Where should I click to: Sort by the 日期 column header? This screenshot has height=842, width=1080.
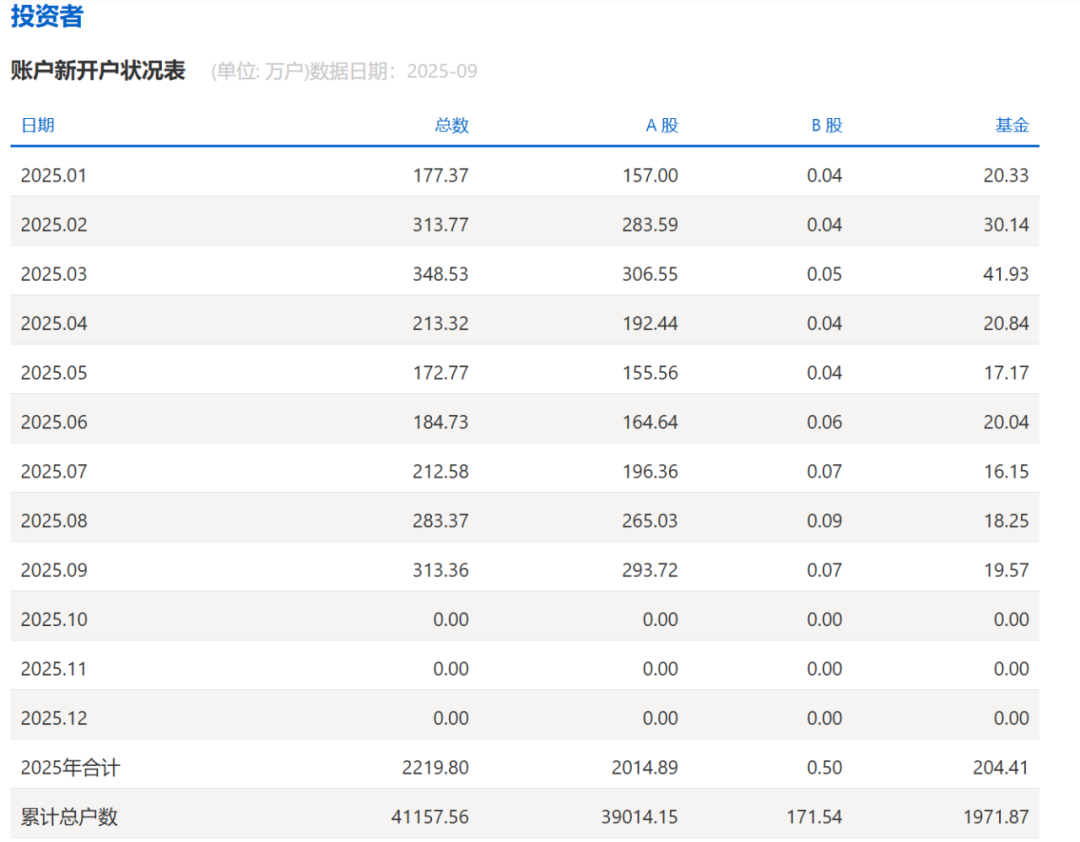39,125
